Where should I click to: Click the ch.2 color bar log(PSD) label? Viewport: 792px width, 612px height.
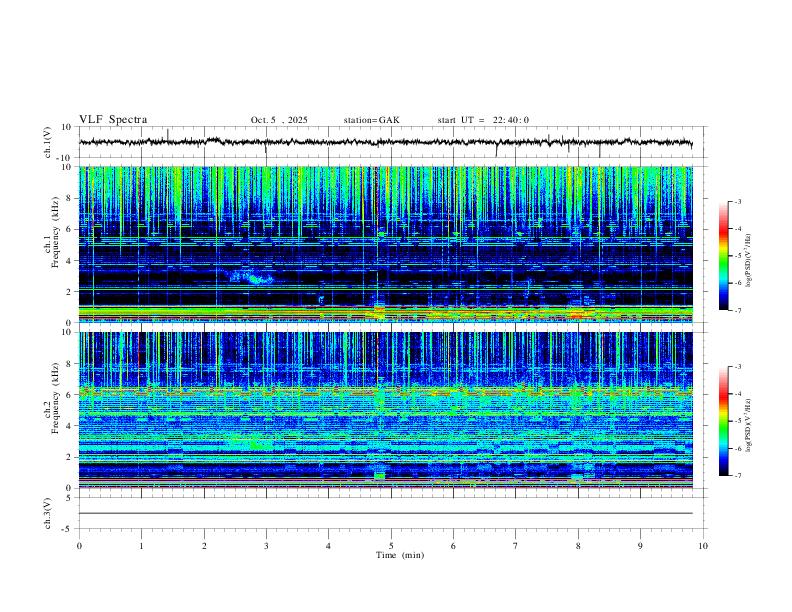(x=748, y=425)
